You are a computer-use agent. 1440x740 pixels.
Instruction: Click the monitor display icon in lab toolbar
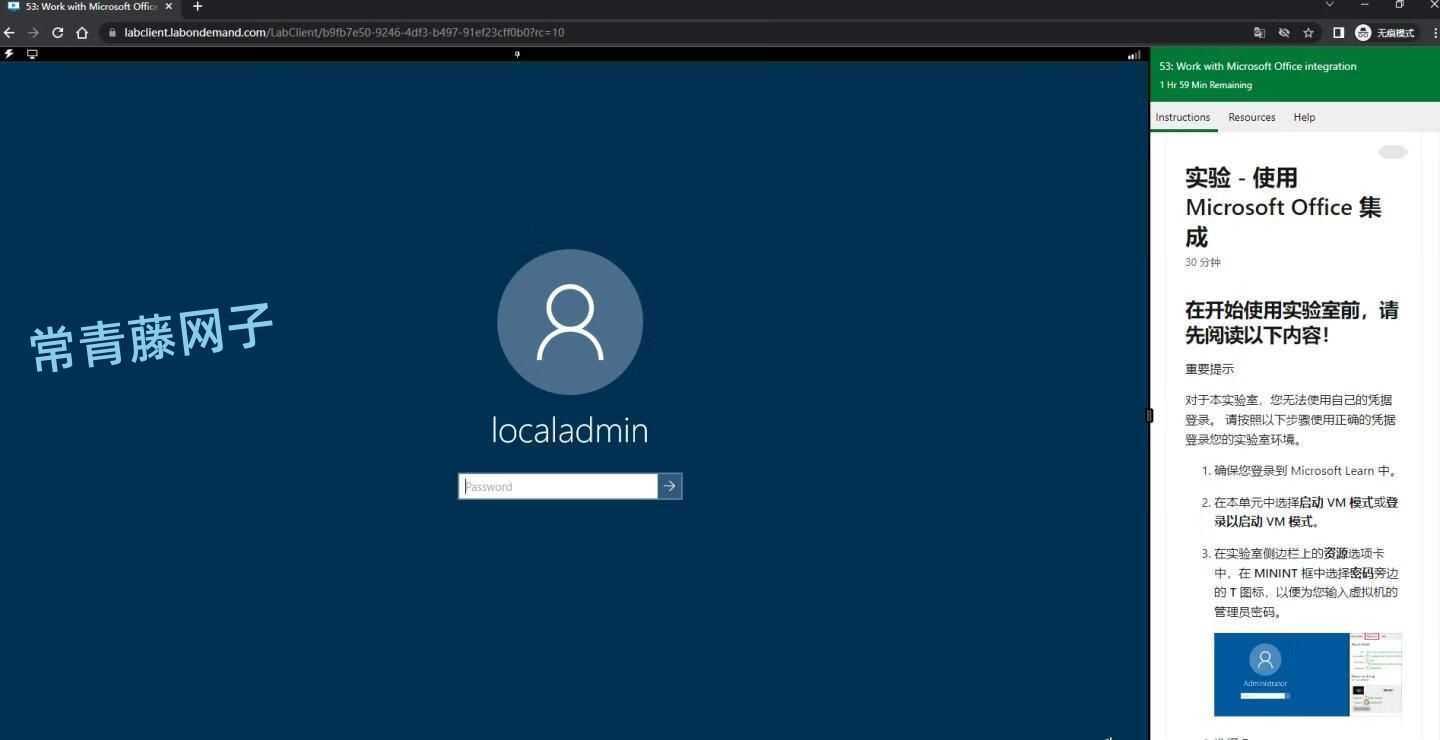tap(32, 54)
